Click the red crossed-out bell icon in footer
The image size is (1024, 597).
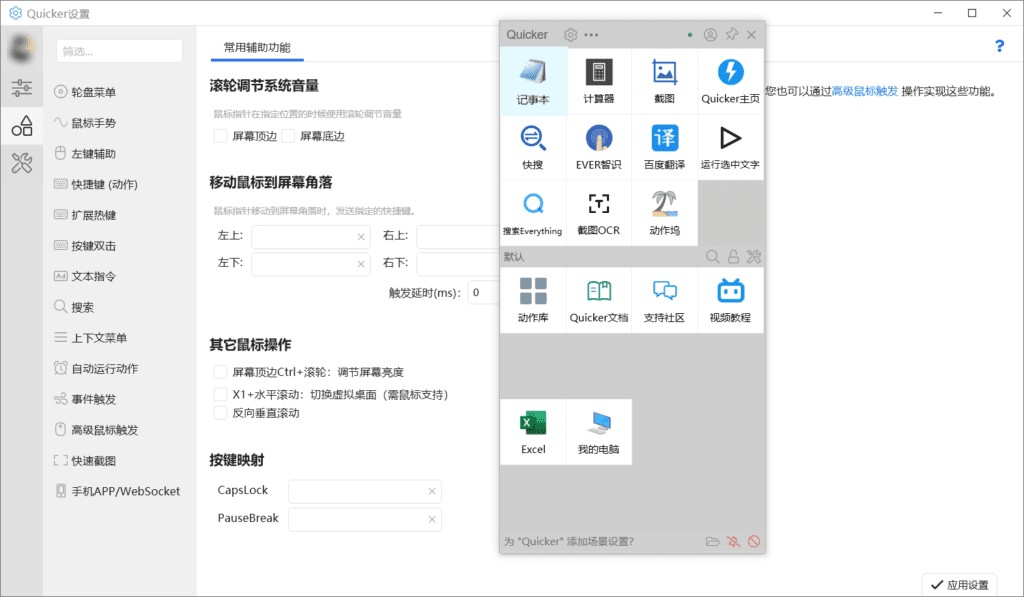733,541
